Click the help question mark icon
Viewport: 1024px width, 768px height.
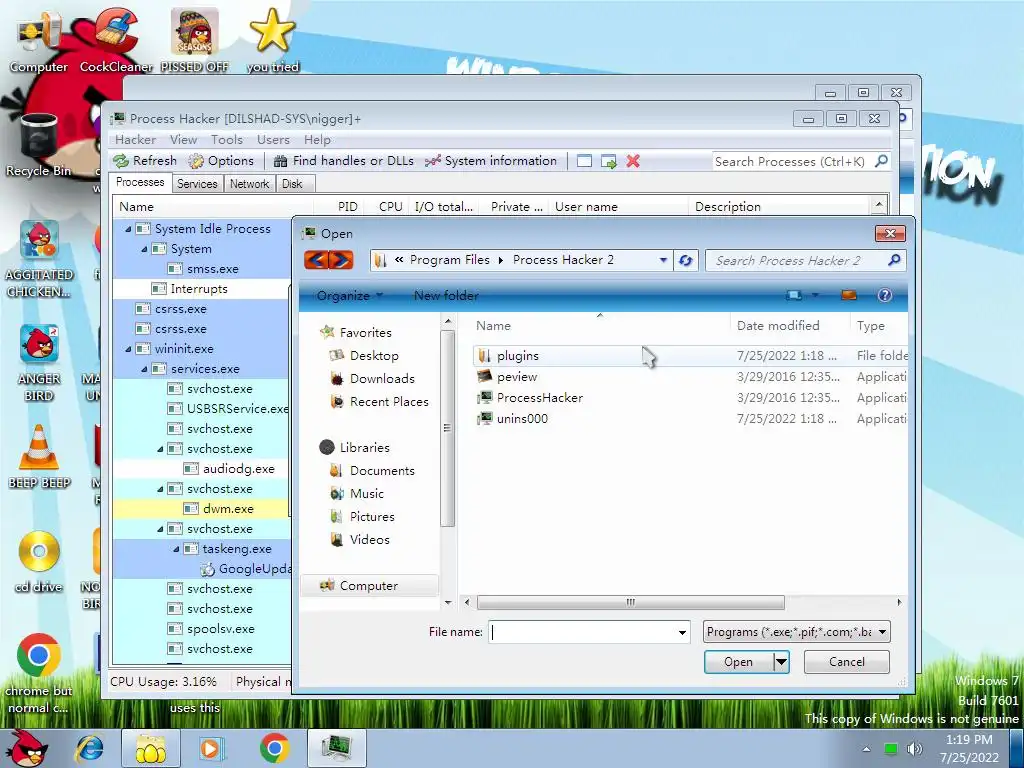pyautogui.click(x=885, y=295)
